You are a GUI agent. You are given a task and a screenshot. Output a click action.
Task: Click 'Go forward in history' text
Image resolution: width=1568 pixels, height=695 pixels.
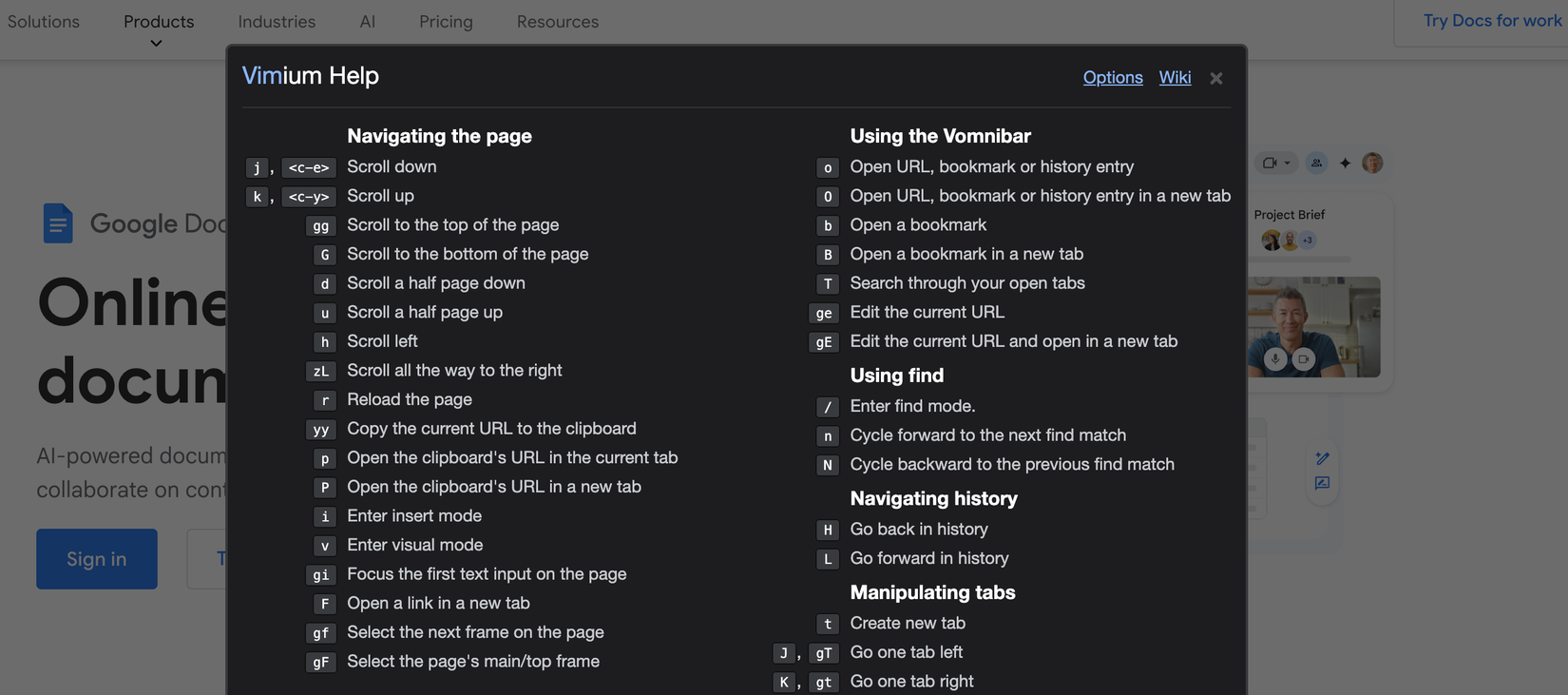(x=929, y=558)
